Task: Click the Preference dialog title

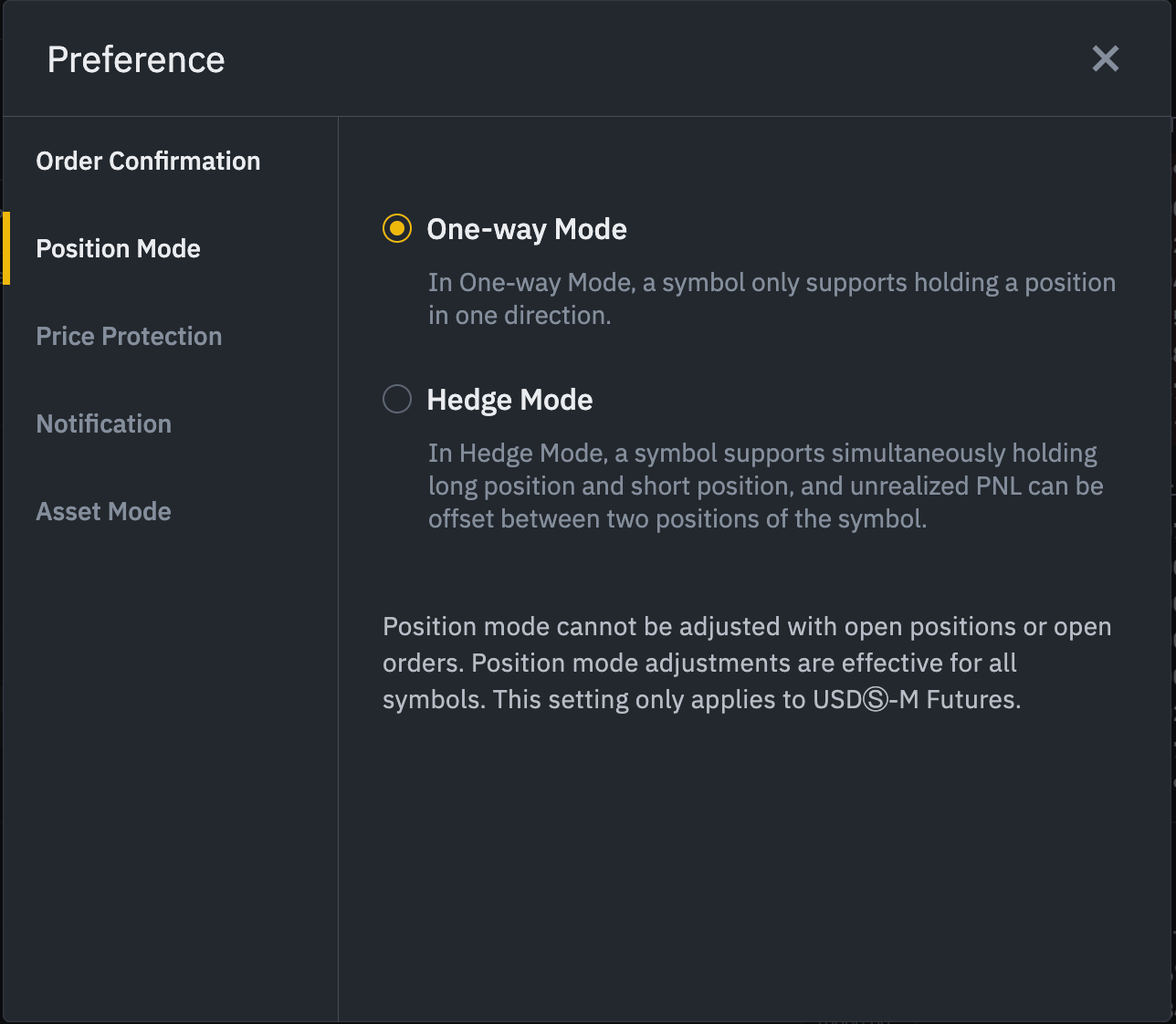Action: 136,60
